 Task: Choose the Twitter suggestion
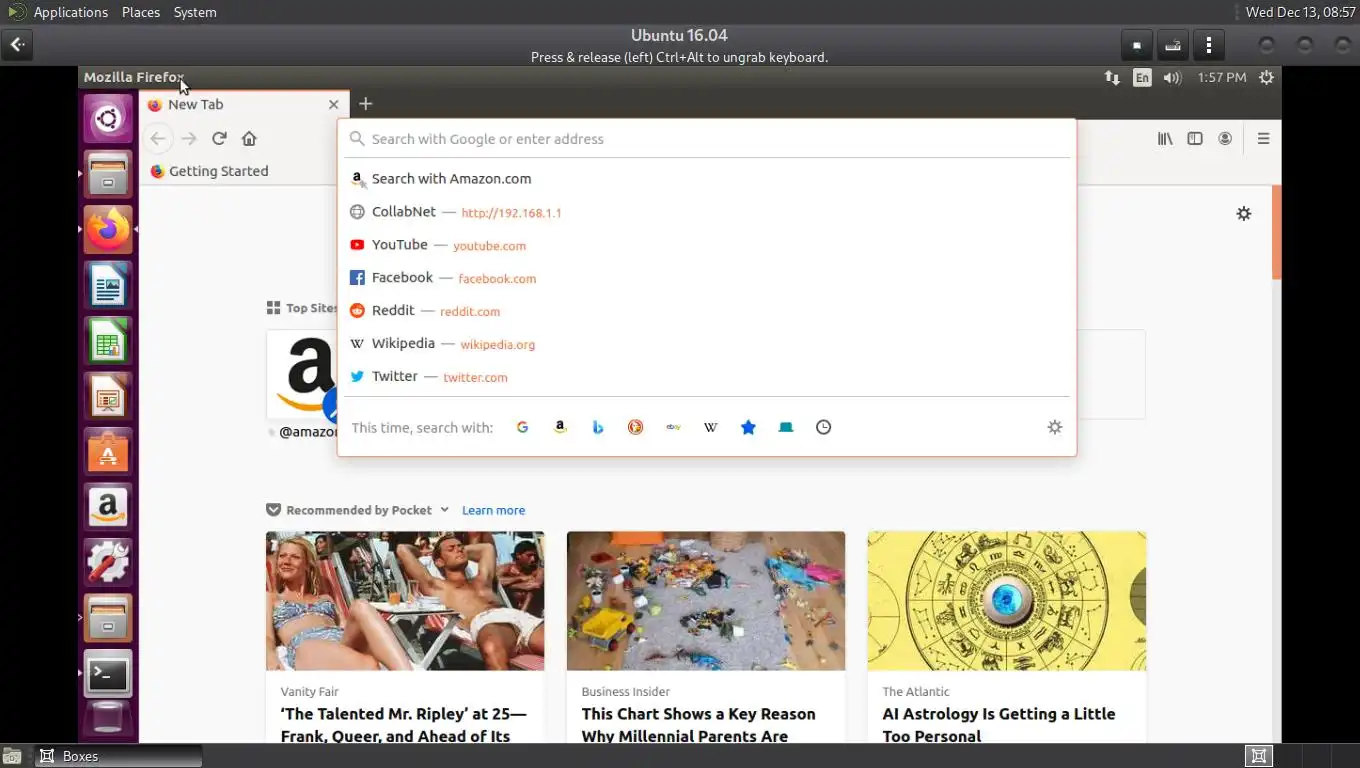(x=707, y=377)
